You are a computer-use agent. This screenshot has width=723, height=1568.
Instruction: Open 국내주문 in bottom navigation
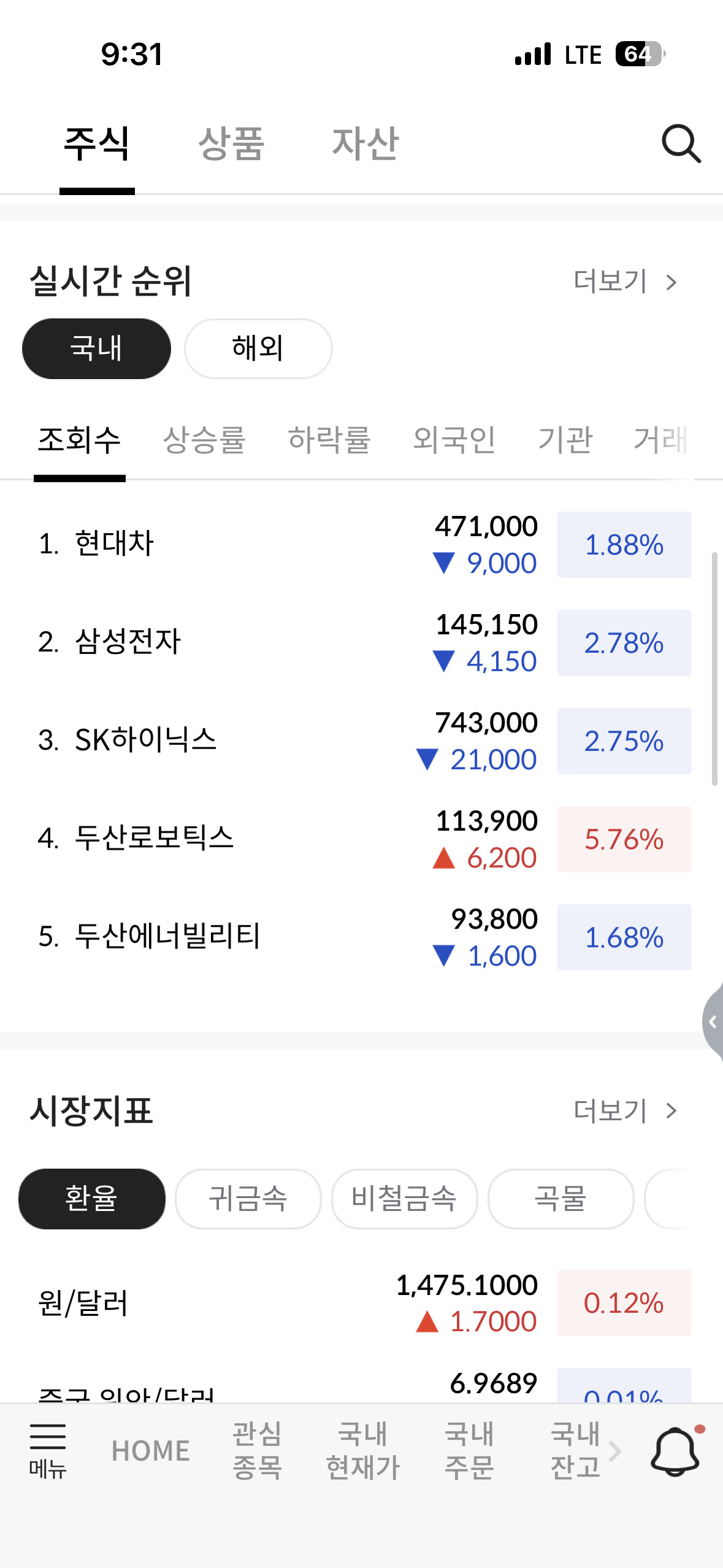469,1450
